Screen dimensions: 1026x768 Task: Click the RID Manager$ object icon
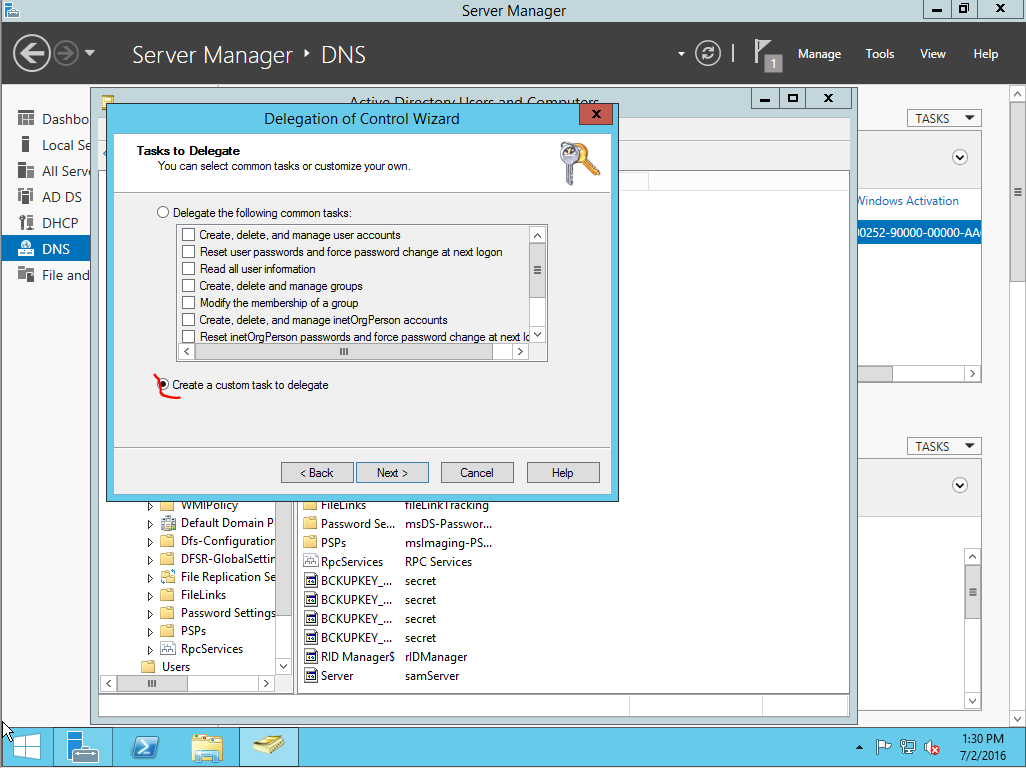click(311, 656)
